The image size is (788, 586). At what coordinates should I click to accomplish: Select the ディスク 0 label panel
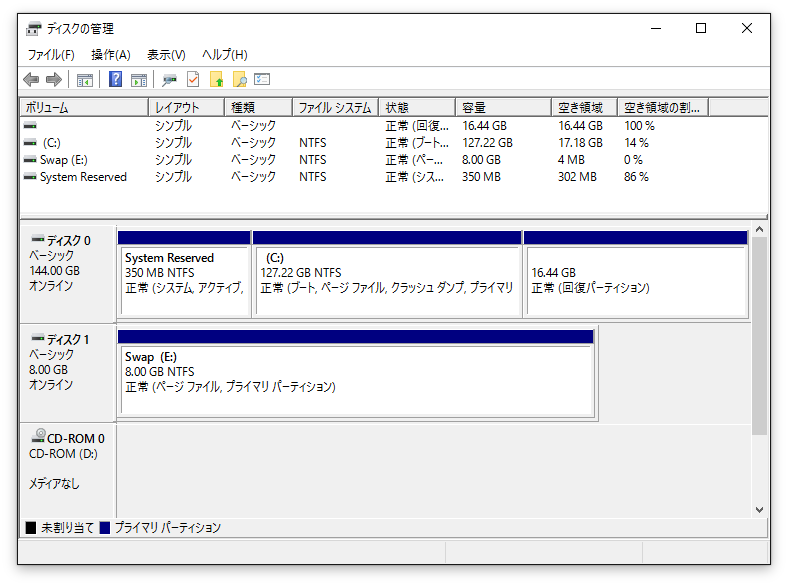click(68, 274)
